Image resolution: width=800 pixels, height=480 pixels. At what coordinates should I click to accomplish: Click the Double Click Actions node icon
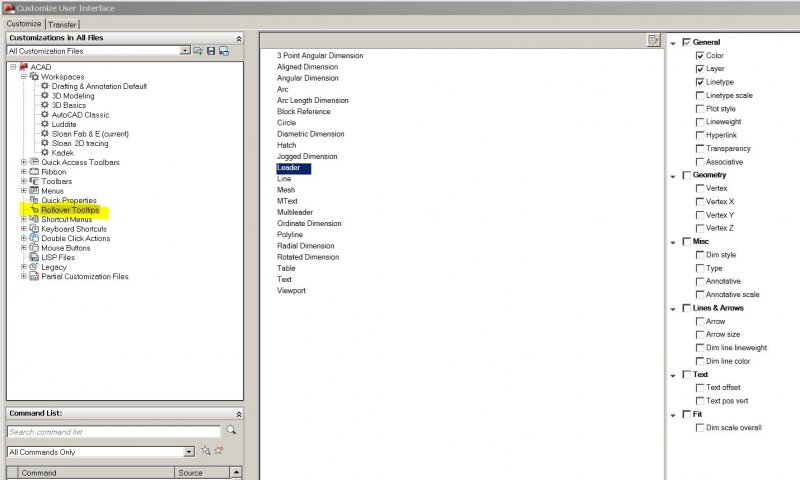[x=34, y=238]
